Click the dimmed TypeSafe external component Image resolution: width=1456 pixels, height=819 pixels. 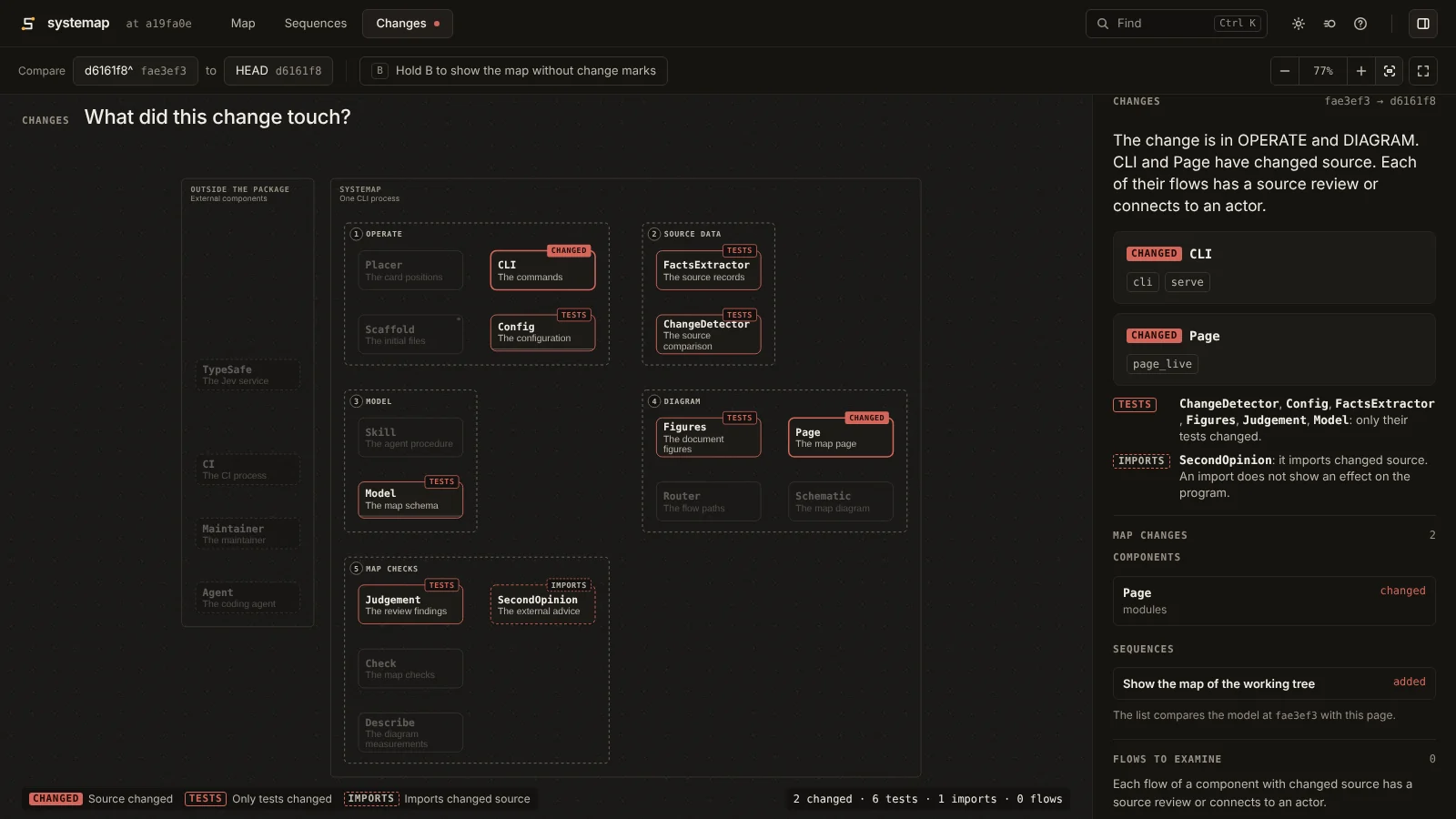click(x=248, y=375)
